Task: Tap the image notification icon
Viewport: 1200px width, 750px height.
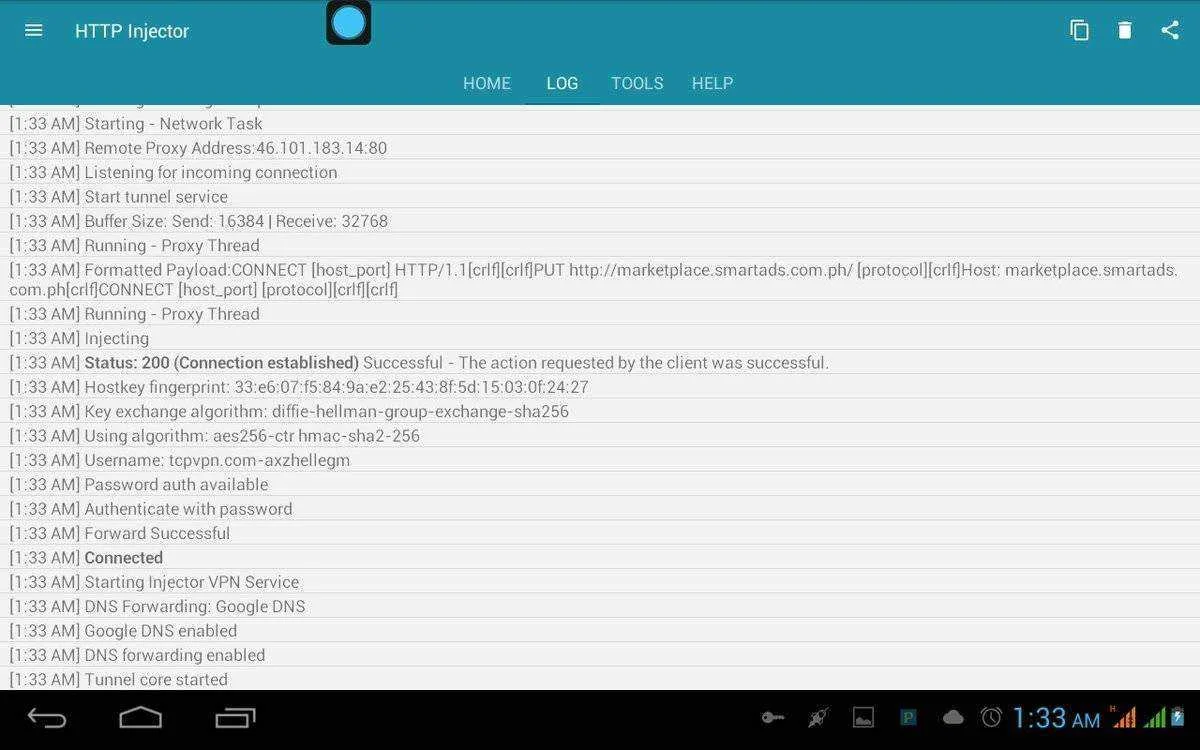Action: pyautogui.click(x=863, y=717)
